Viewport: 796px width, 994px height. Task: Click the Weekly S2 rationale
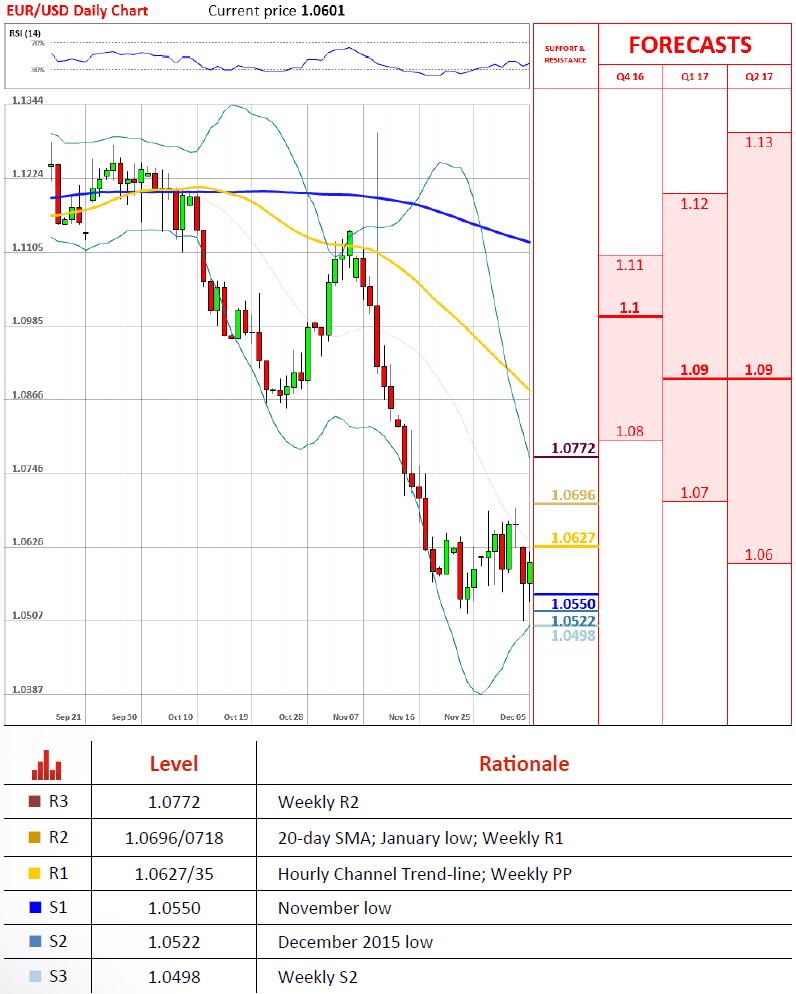[318, 977]
